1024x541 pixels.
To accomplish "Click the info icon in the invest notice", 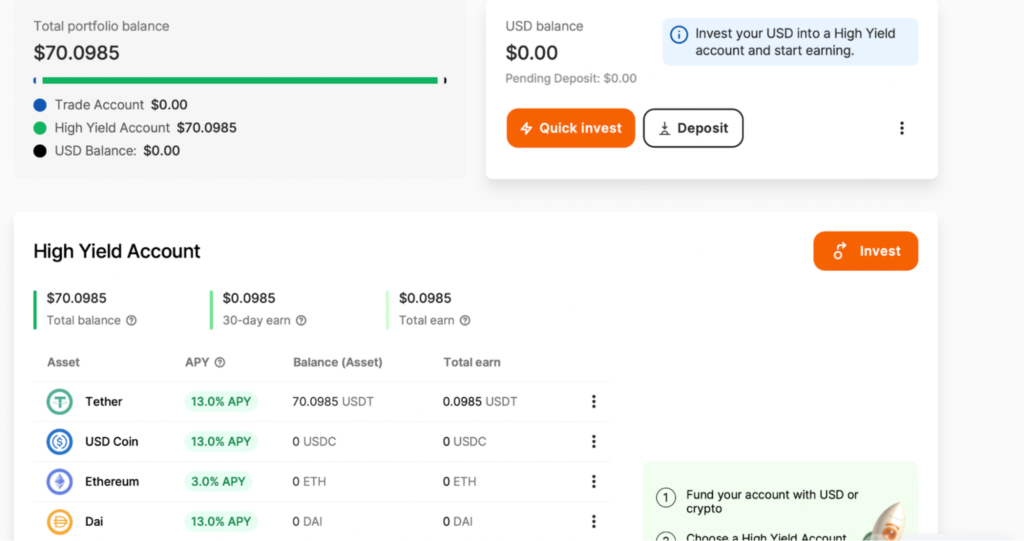I will (679, 35).
